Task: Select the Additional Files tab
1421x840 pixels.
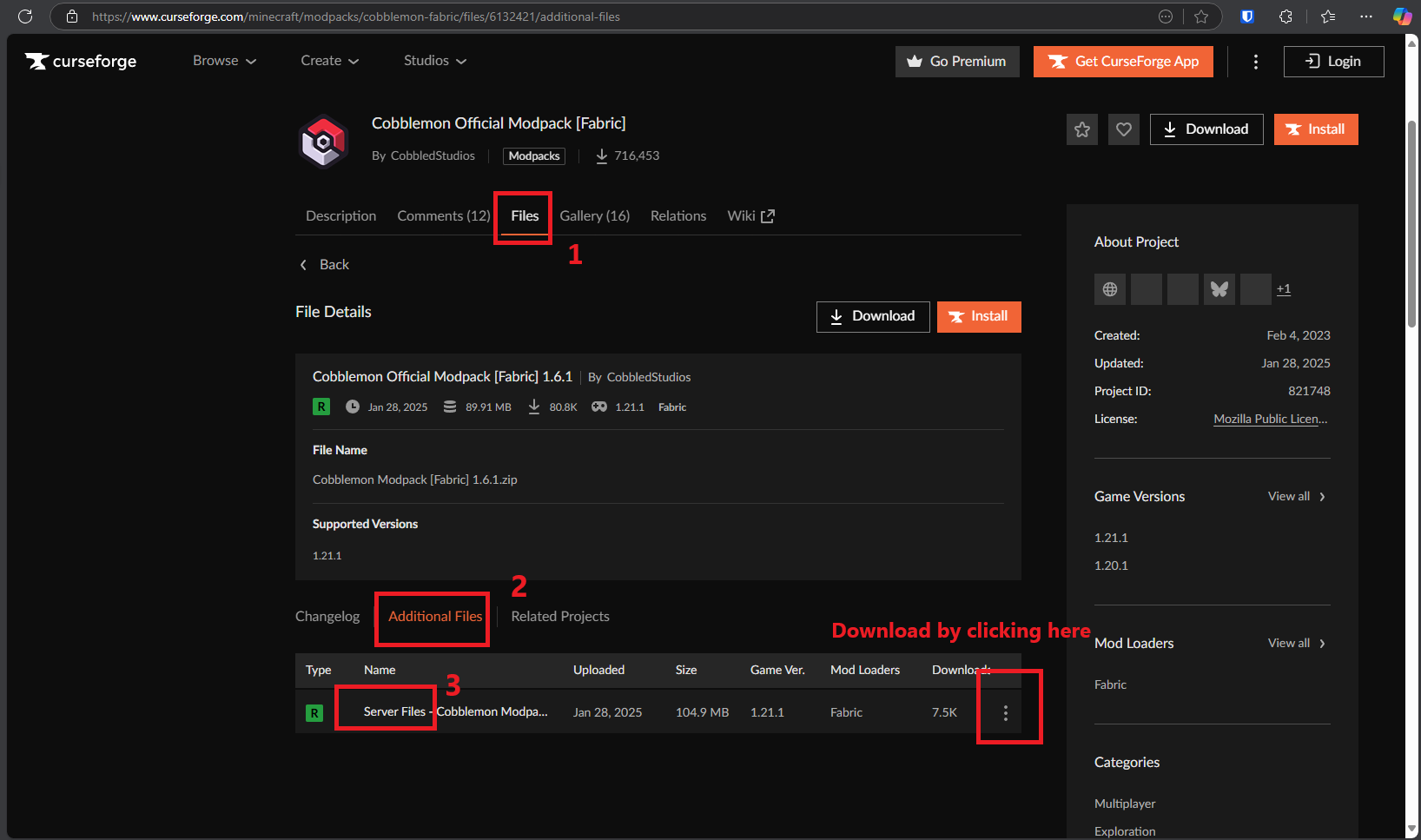Action: [435, 617]
